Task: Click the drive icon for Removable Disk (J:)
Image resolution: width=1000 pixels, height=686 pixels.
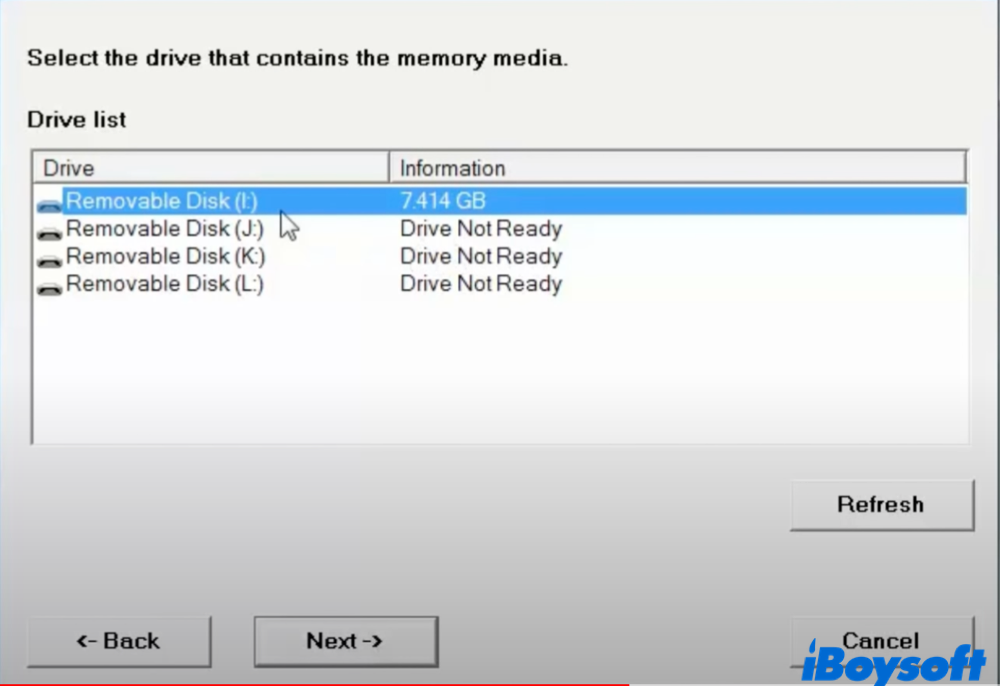Action: pos(49,232)
